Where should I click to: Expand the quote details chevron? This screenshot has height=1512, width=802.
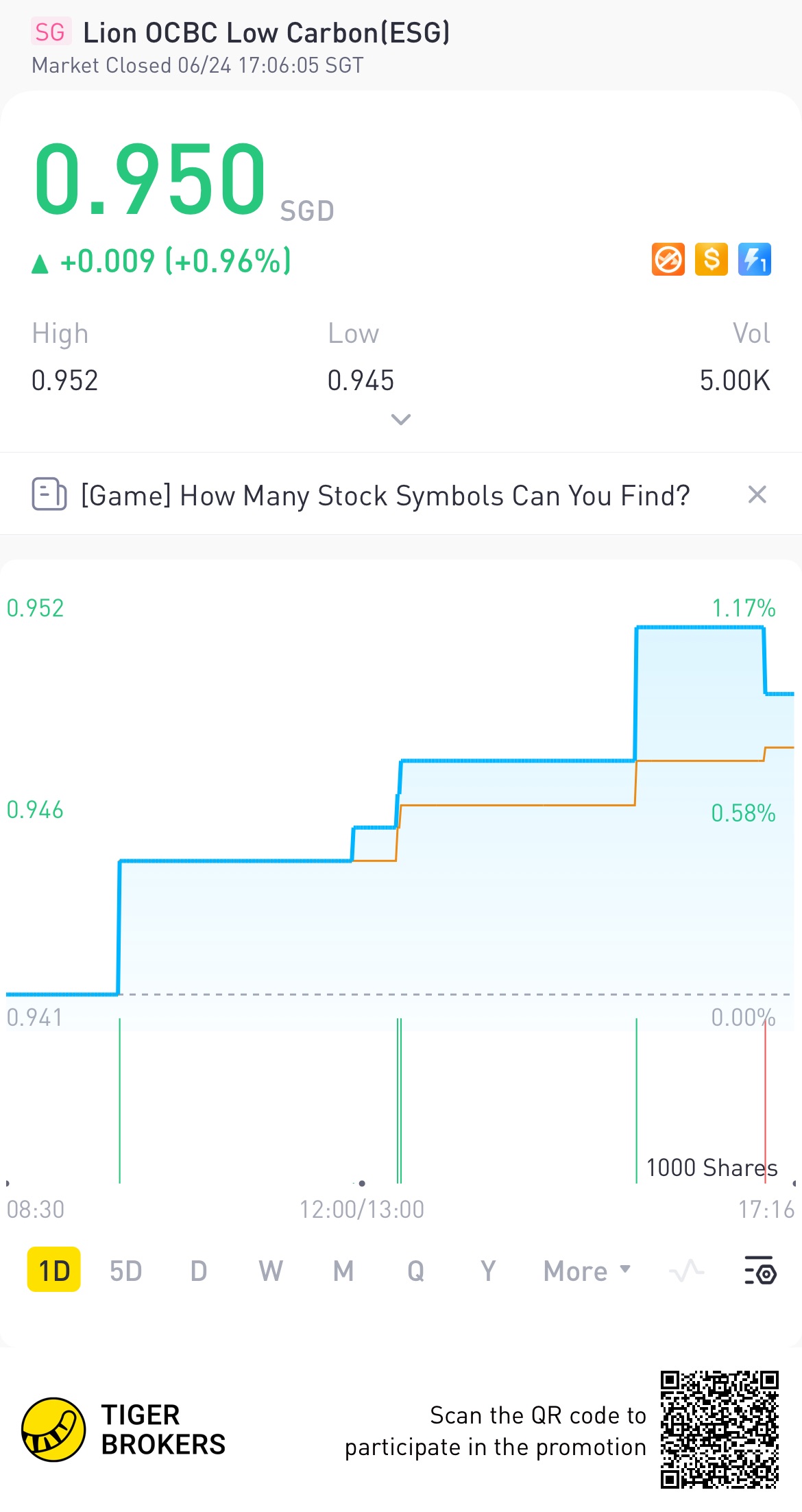[x=400, y=419]
